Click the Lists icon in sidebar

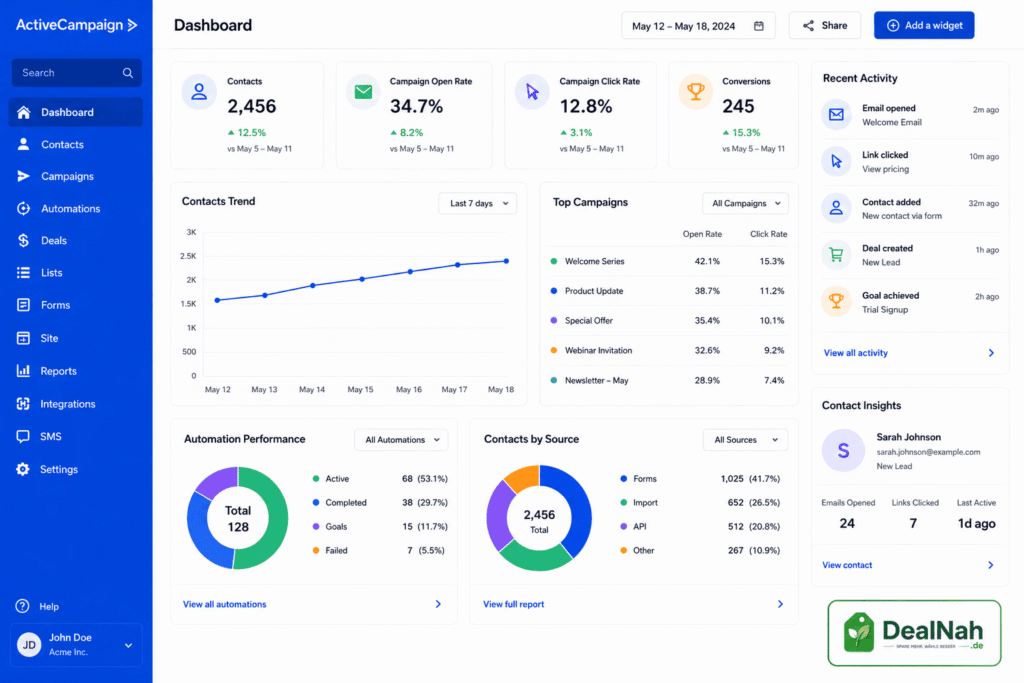[24, 272]
